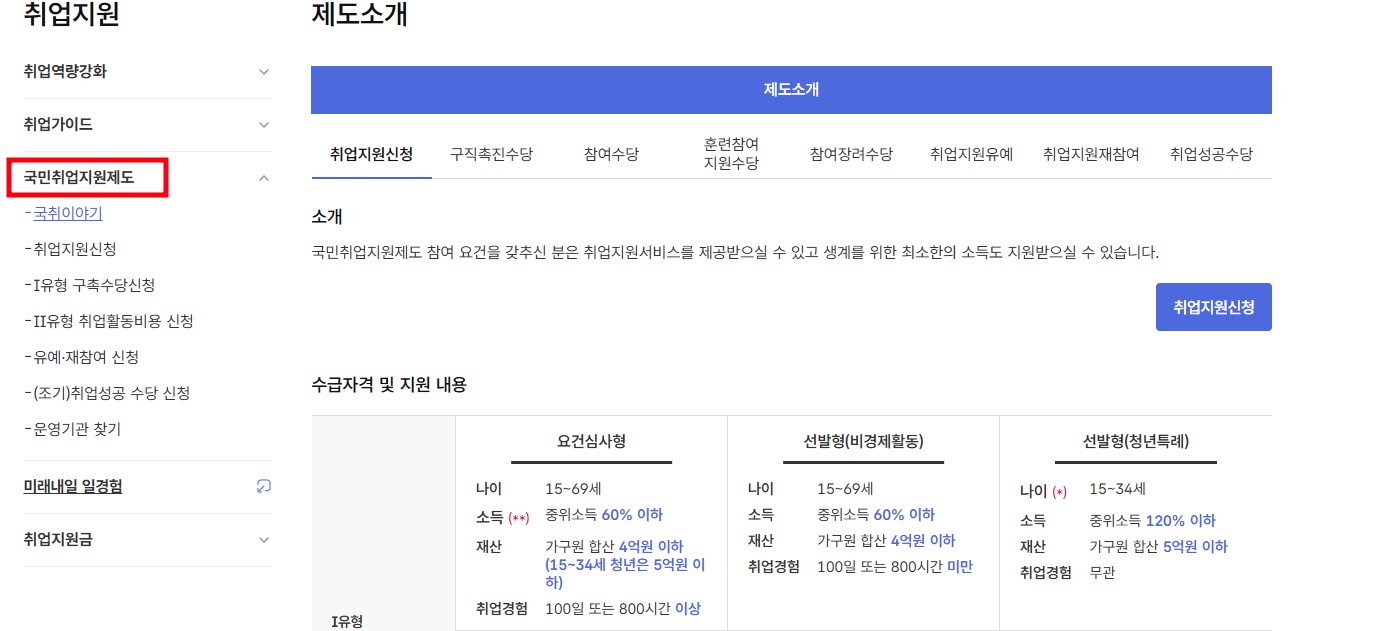
Task: Click the 소개 section heading
Action: [327, 217]
